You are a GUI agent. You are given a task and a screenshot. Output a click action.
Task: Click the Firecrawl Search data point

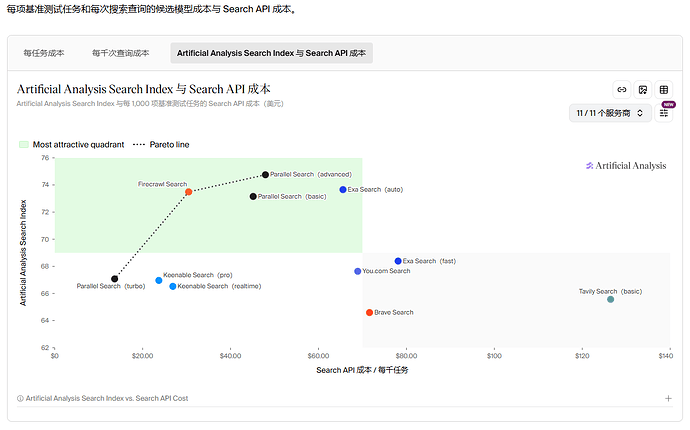188,192
